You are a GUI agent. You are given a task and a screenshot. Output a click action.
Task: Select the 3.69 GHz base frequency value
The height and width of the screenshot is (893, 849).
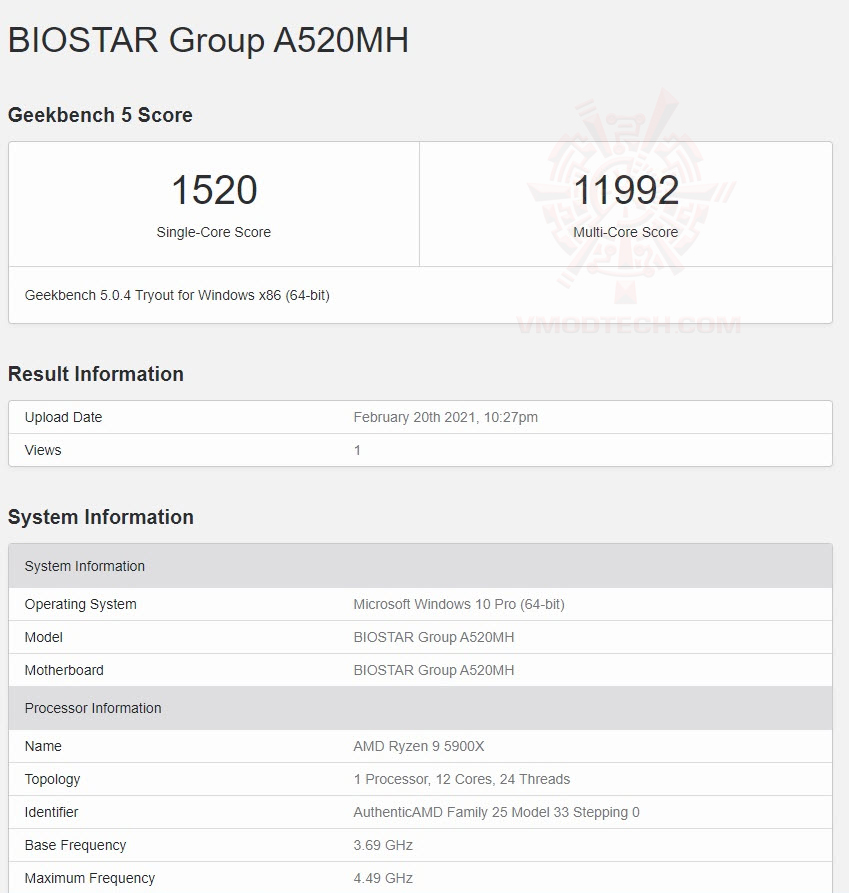click(383, 845)
